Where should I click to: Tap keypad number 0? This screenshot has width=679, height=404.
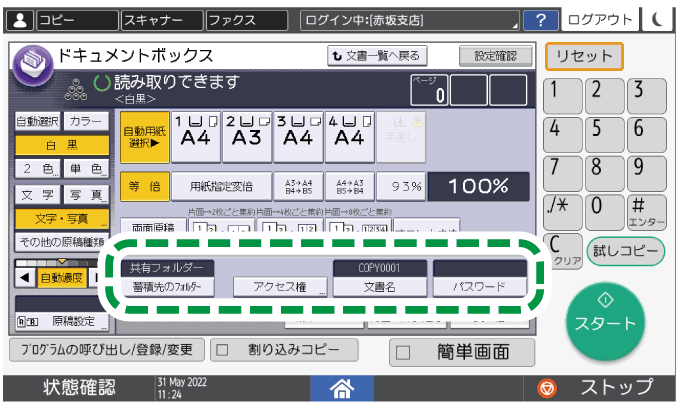605,212
